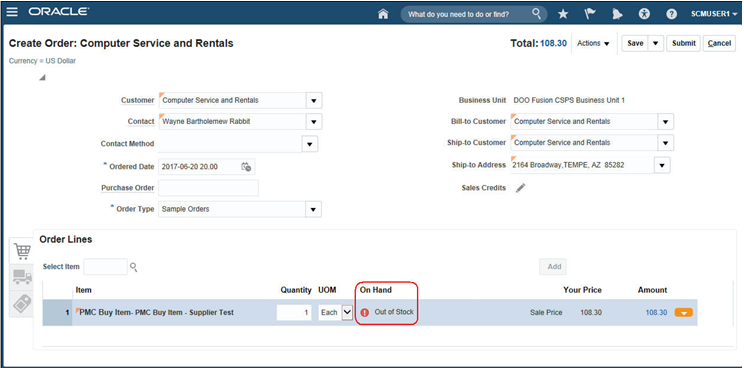
Task: Select the truck Shipment Details tab
Action: point(22,277)
